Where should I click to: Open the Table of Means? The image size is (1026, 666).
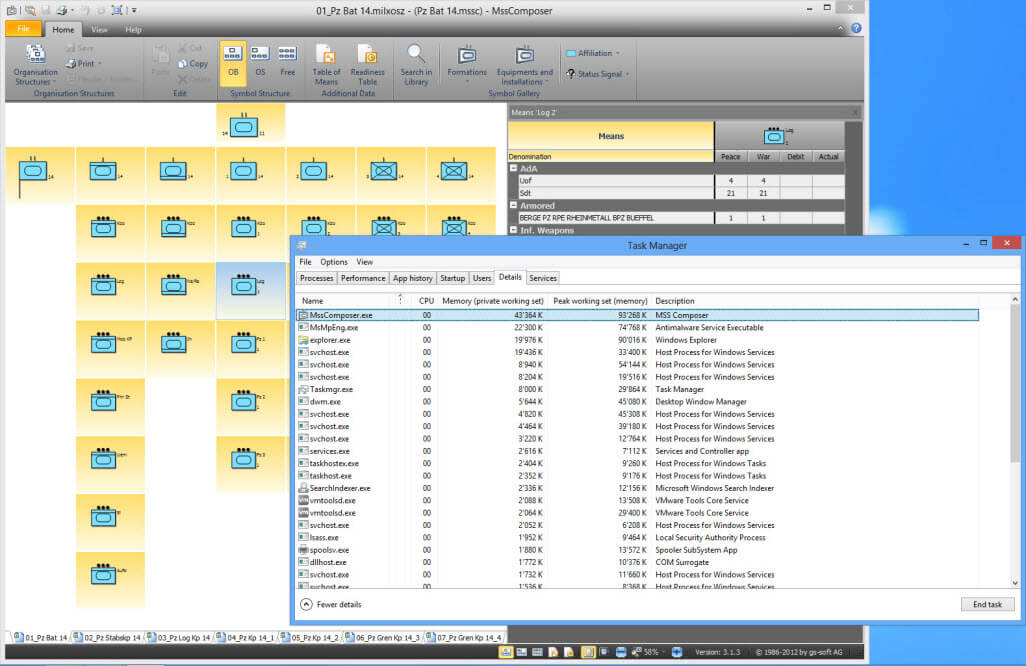326,64
